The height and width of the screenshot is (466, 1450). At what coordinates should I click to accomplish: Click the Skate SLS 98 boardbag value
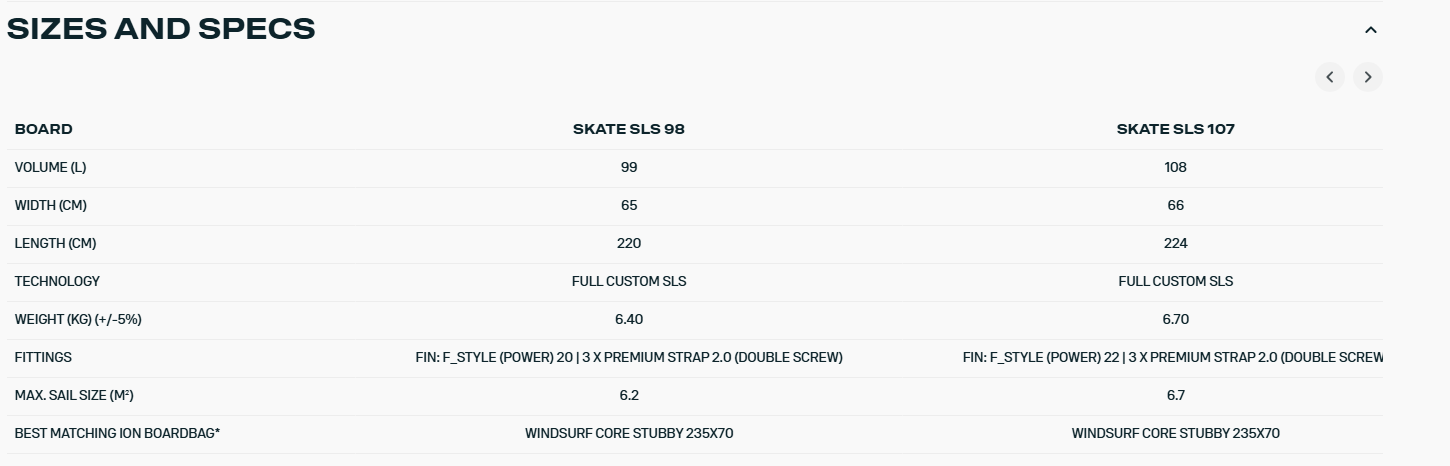[628, 433]
